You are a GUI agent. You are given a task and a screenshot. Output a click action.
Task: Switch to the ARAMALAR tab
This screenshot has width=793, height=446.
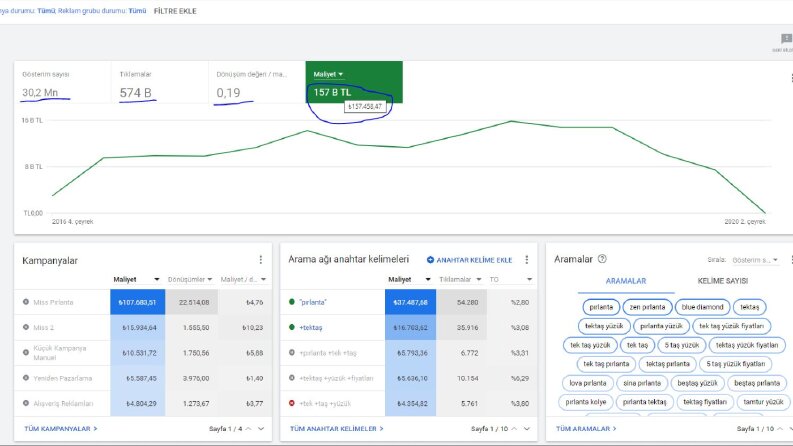tap(626, 281)
